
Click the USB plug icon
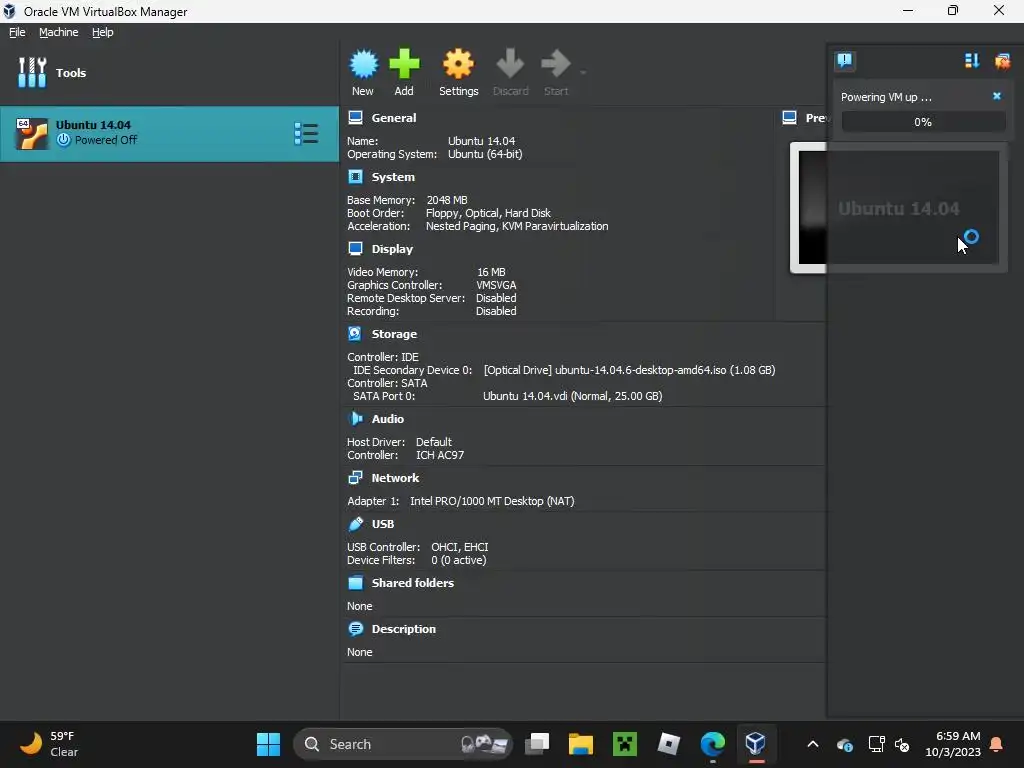(355, 523)
